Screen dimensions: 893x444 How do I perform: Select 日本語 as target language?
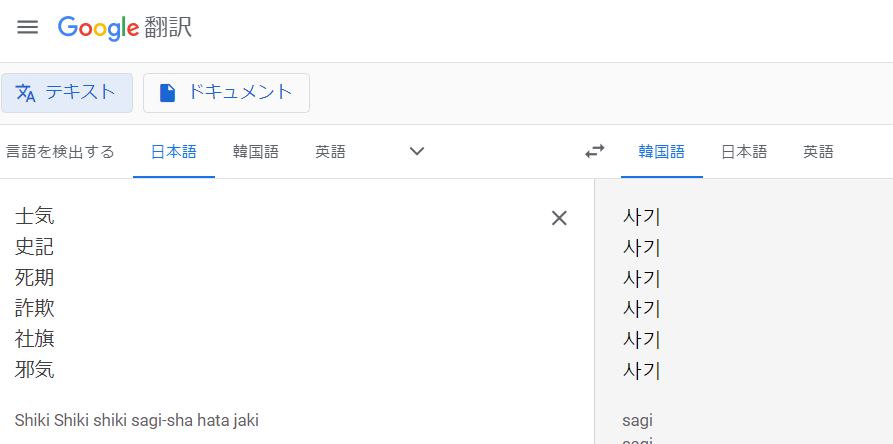click(x=744, y=151)
